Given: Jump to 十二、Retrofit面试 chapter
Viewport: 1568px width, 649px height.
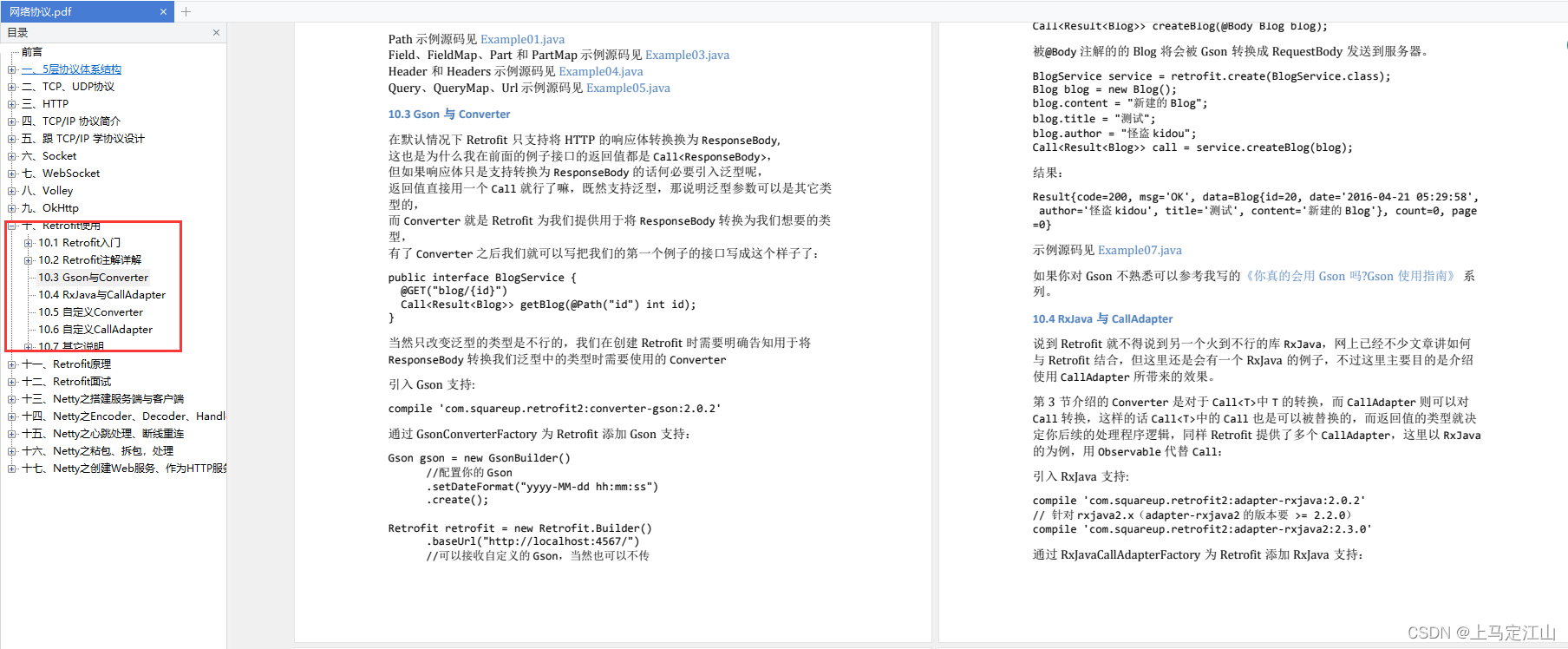Looking at the screenshot, I should (67, 382).
